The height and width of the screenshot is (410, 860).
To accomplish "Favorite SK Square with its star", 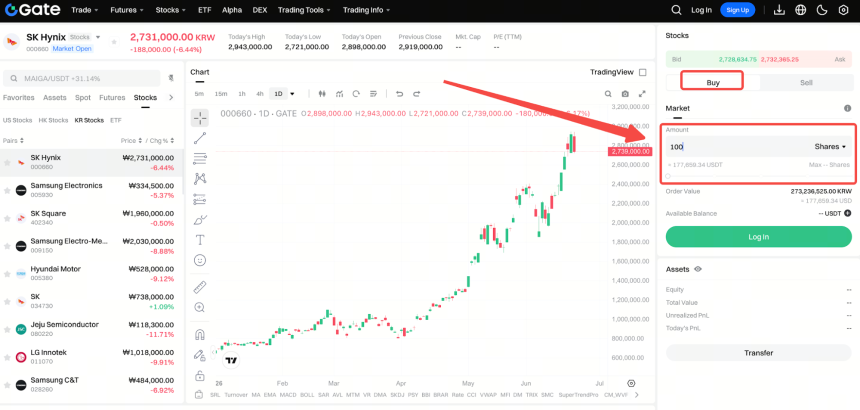I will pos(7,218).
